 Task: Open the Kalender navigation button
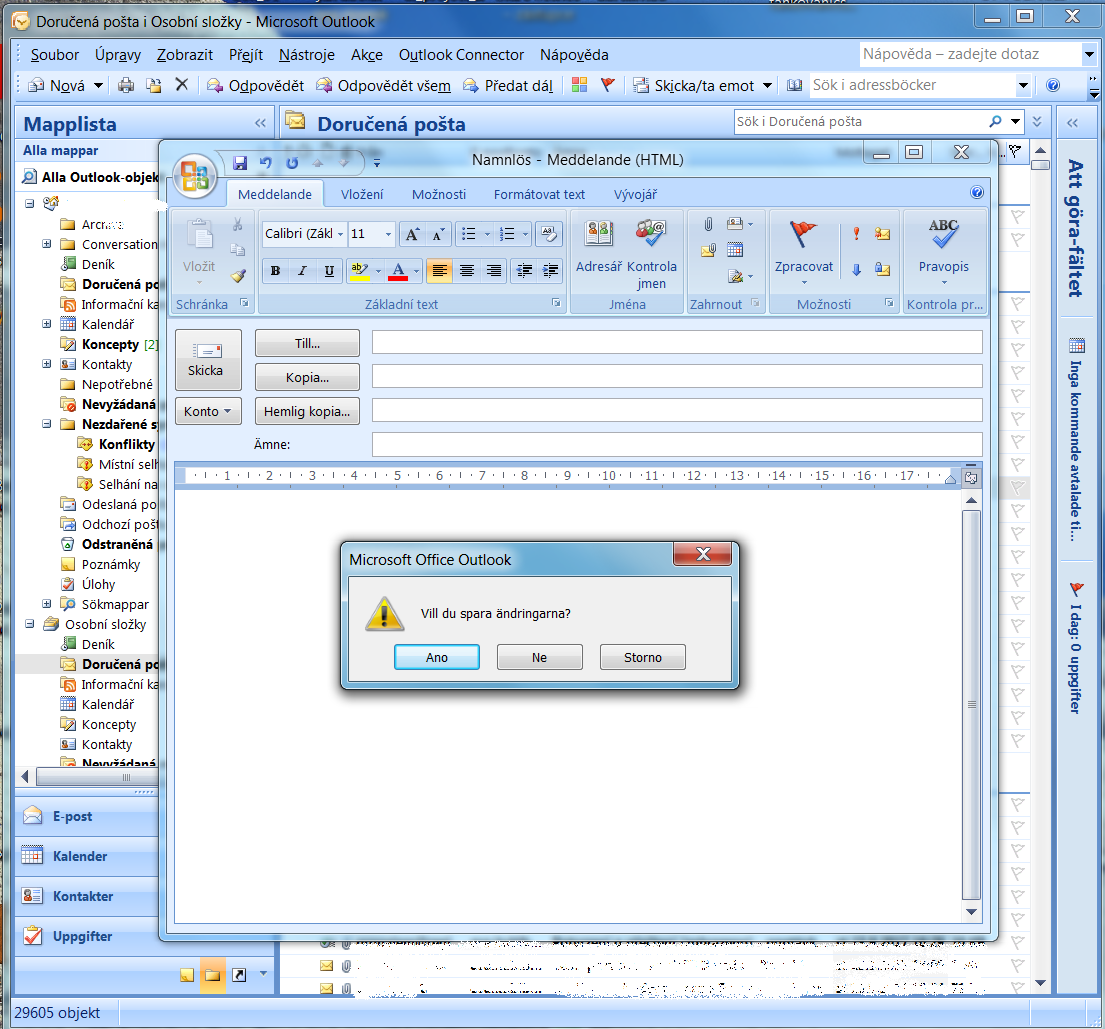point(86,856)
